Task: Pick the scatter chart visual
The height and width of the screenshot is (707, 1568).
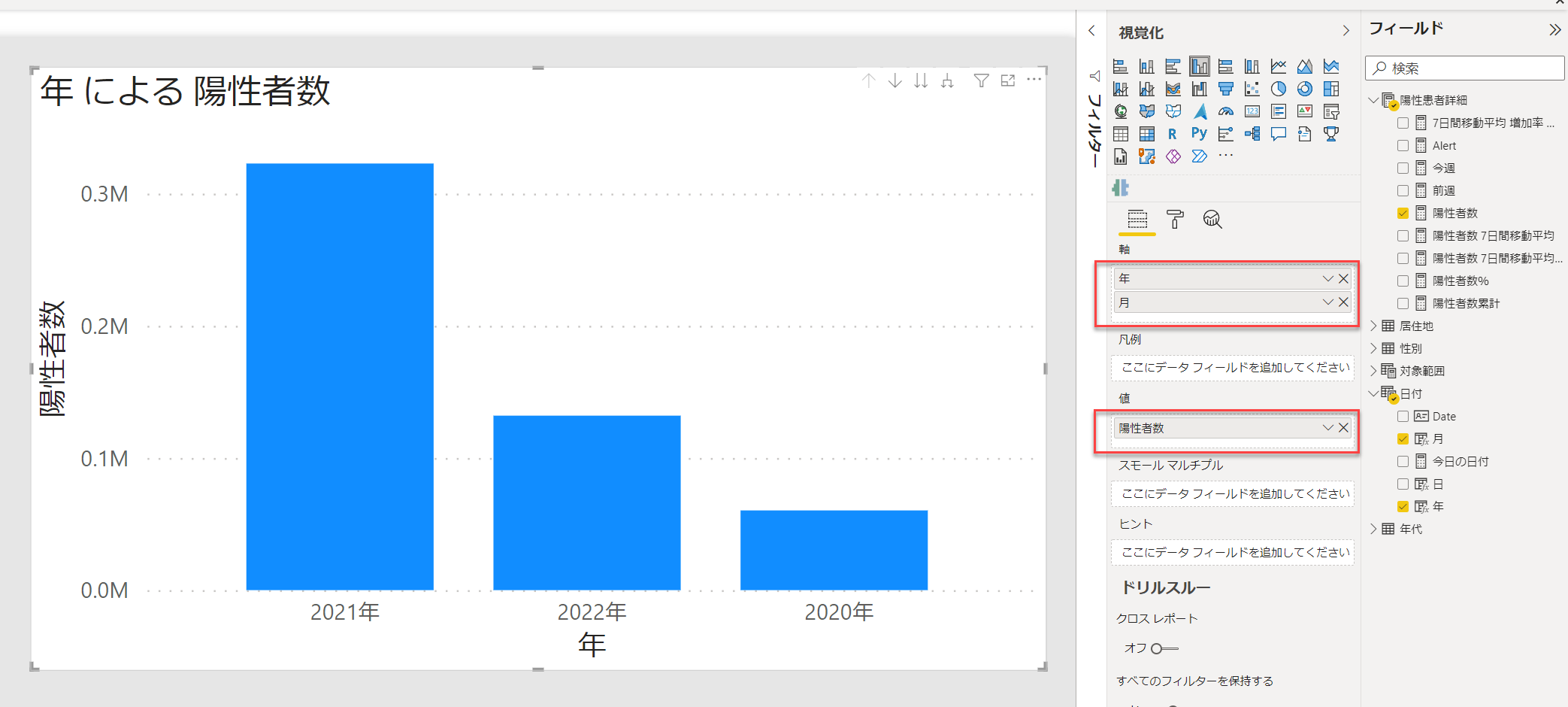Action: (1252, 89)
